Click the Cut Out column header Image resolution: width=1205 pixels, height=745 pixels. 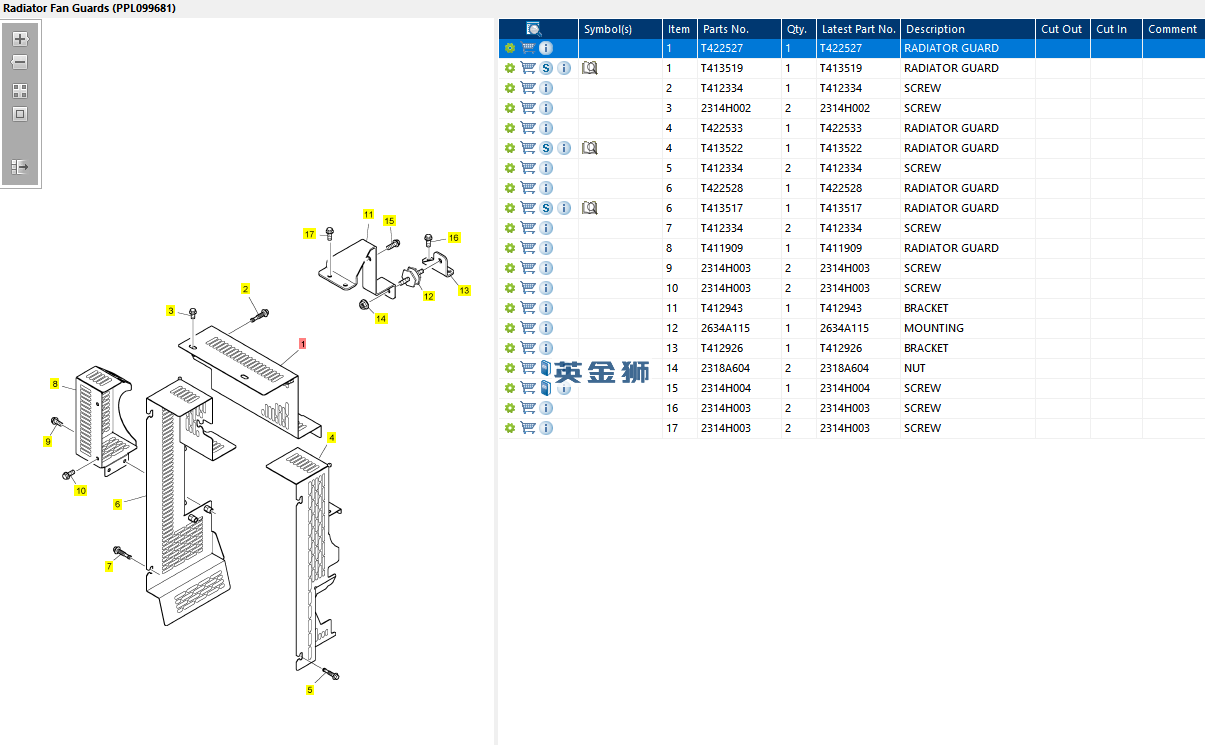click(x=1061, y=29)
